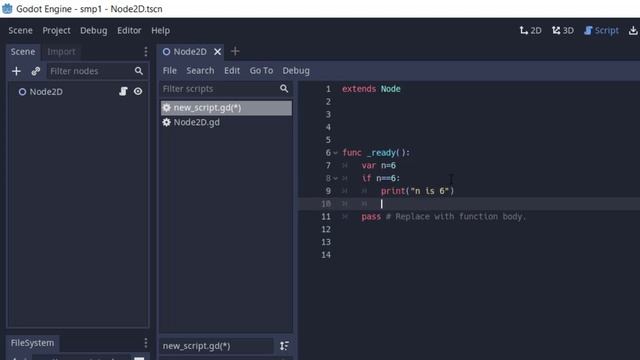Select the Node2D scene tab
640x360 pixels.
[190, 52]
